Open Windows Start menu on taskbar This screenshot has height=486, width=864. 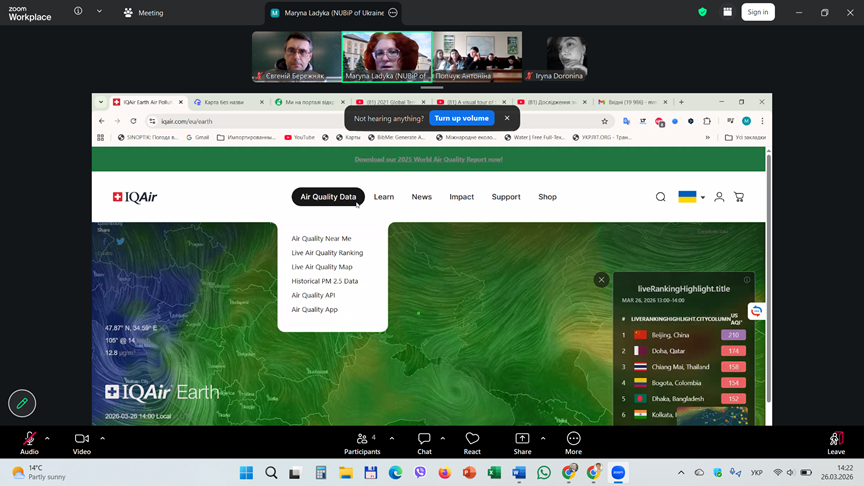[x=246, y=472]
